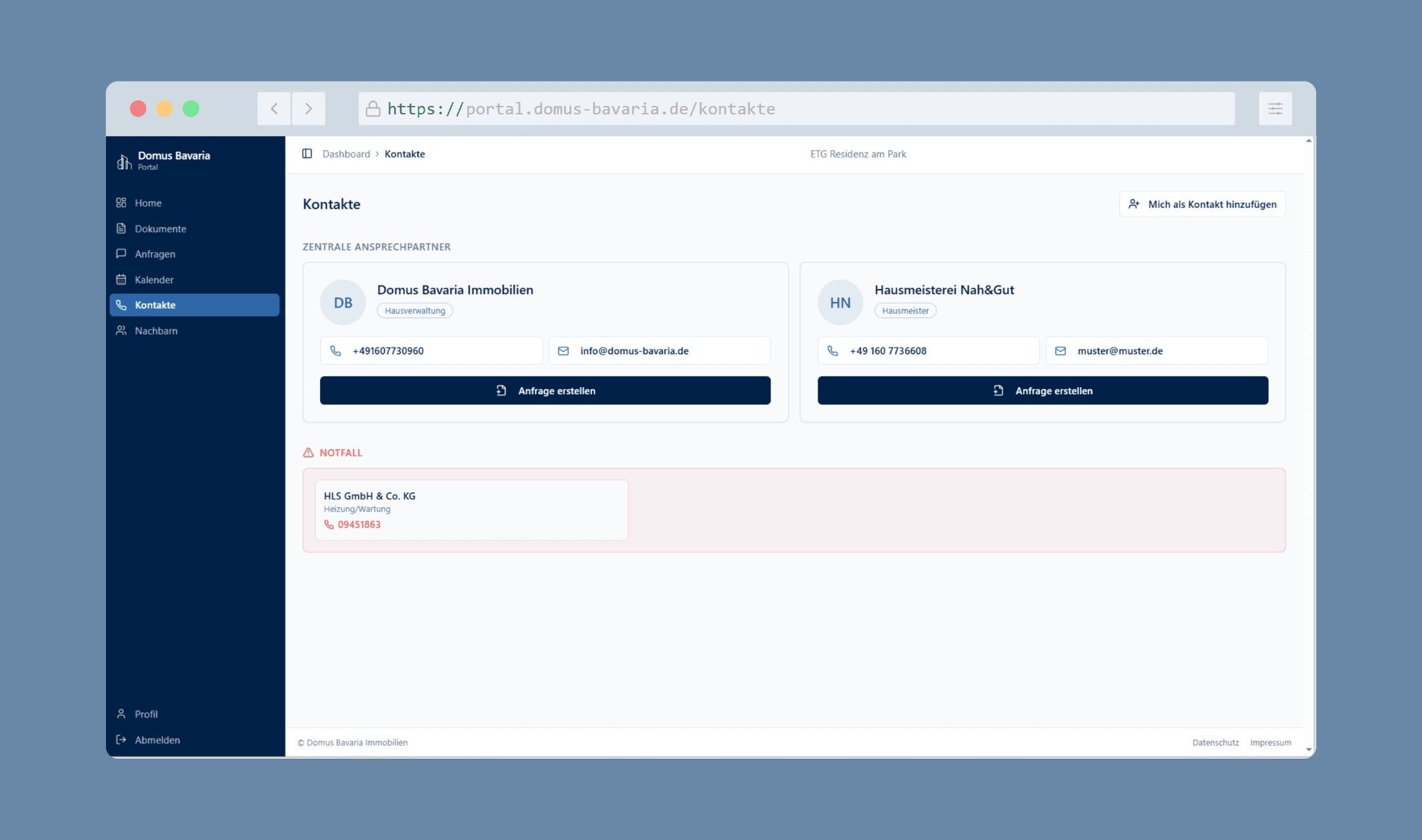1422x840 pixels.
Task: Open the Impressum footer link
Action: pos(1270,742)
